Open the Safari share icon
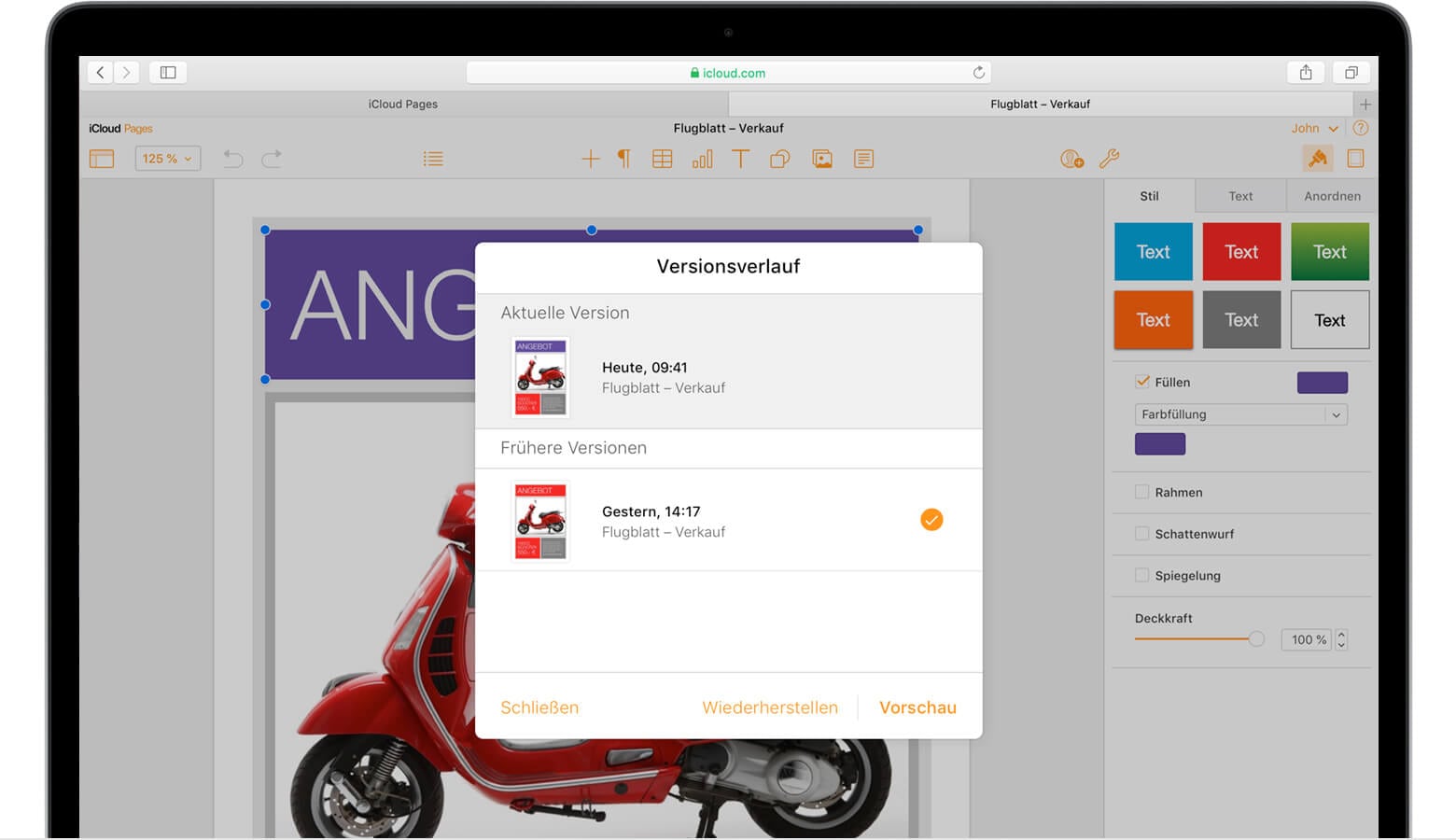Viewport: 1456px width, 840px height. [1306, 72]
